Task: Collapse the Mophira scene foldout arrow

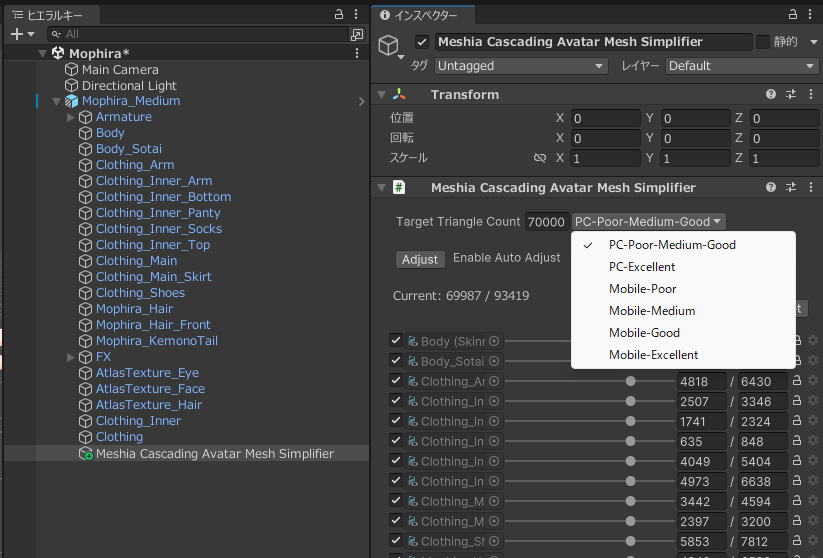Action: [x=43, y=53]
